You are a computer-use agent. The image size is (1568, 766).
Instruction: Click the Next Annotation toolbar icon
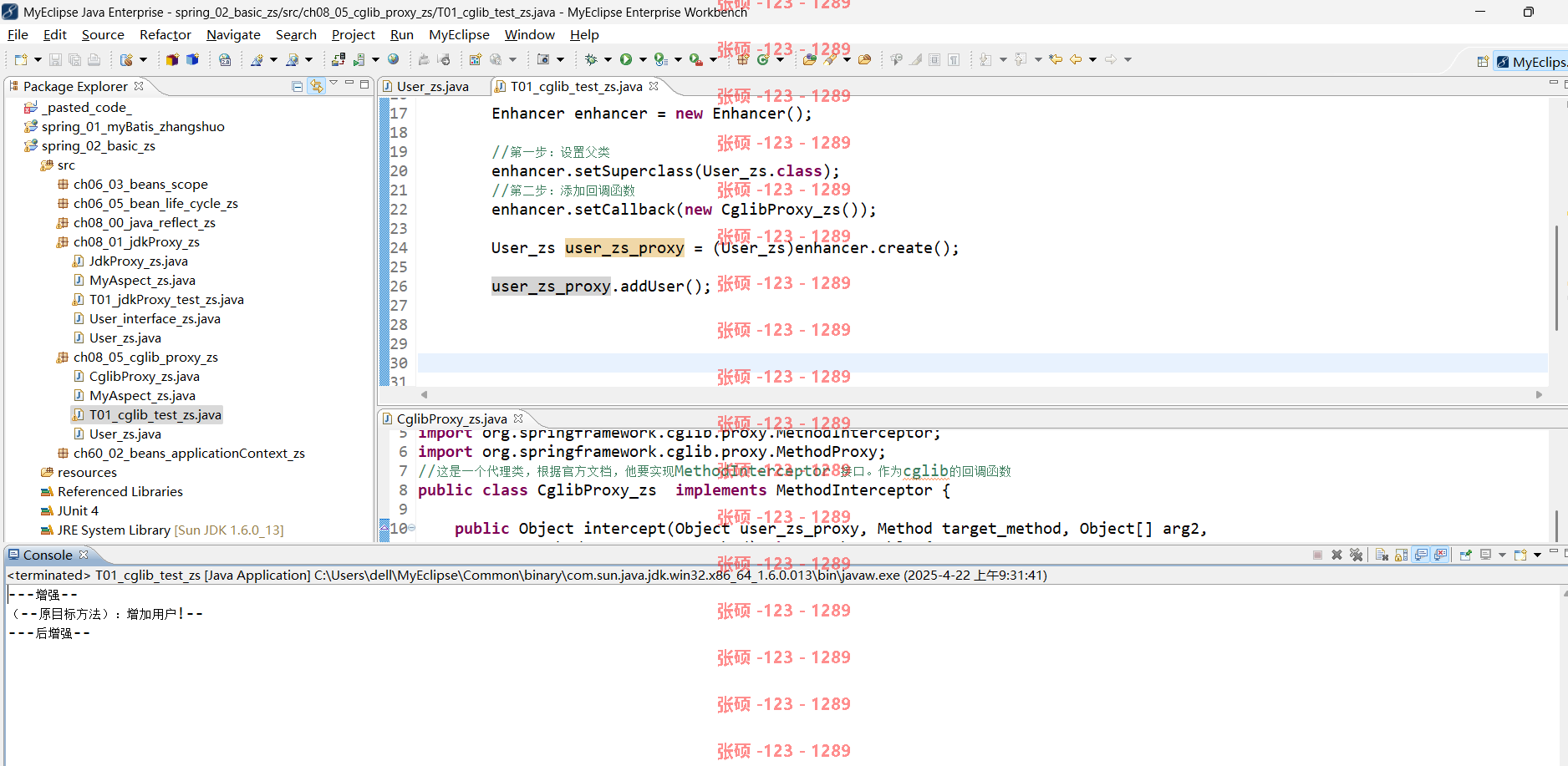(x=986, y=59)
